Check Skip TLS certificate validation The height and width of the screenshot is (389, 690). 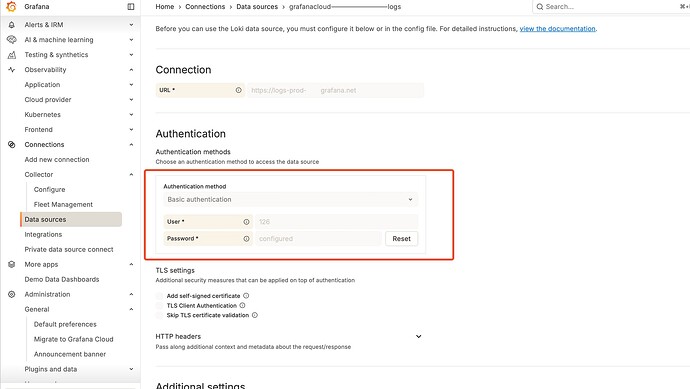point(160,315)
